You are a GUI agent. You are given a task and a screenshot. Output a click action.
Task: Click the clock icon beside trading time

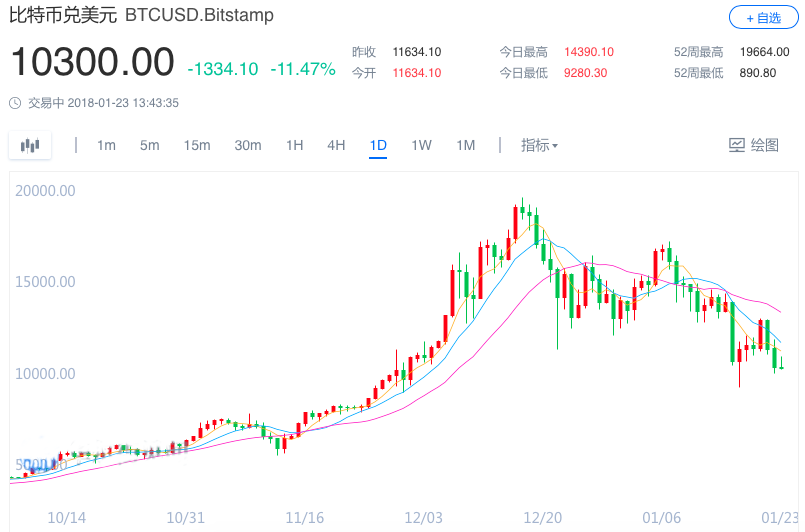point(15,103)
